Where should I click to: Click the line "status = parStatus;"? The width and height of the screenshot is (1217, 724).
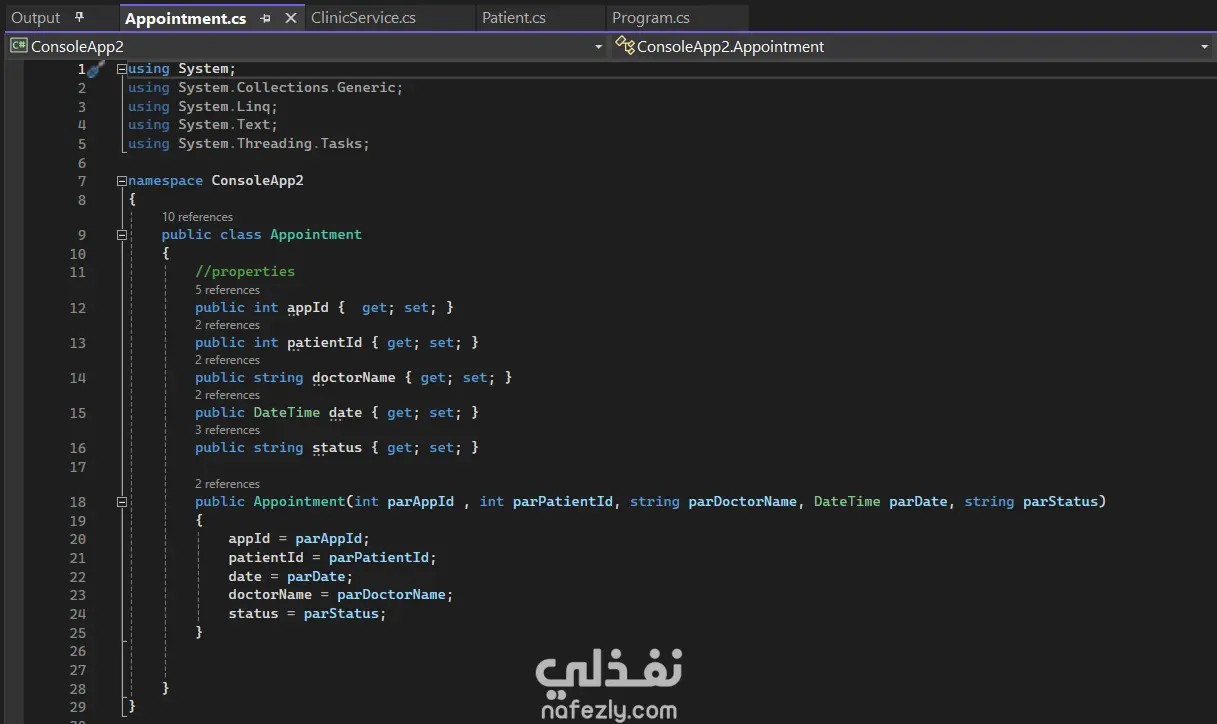307,614
